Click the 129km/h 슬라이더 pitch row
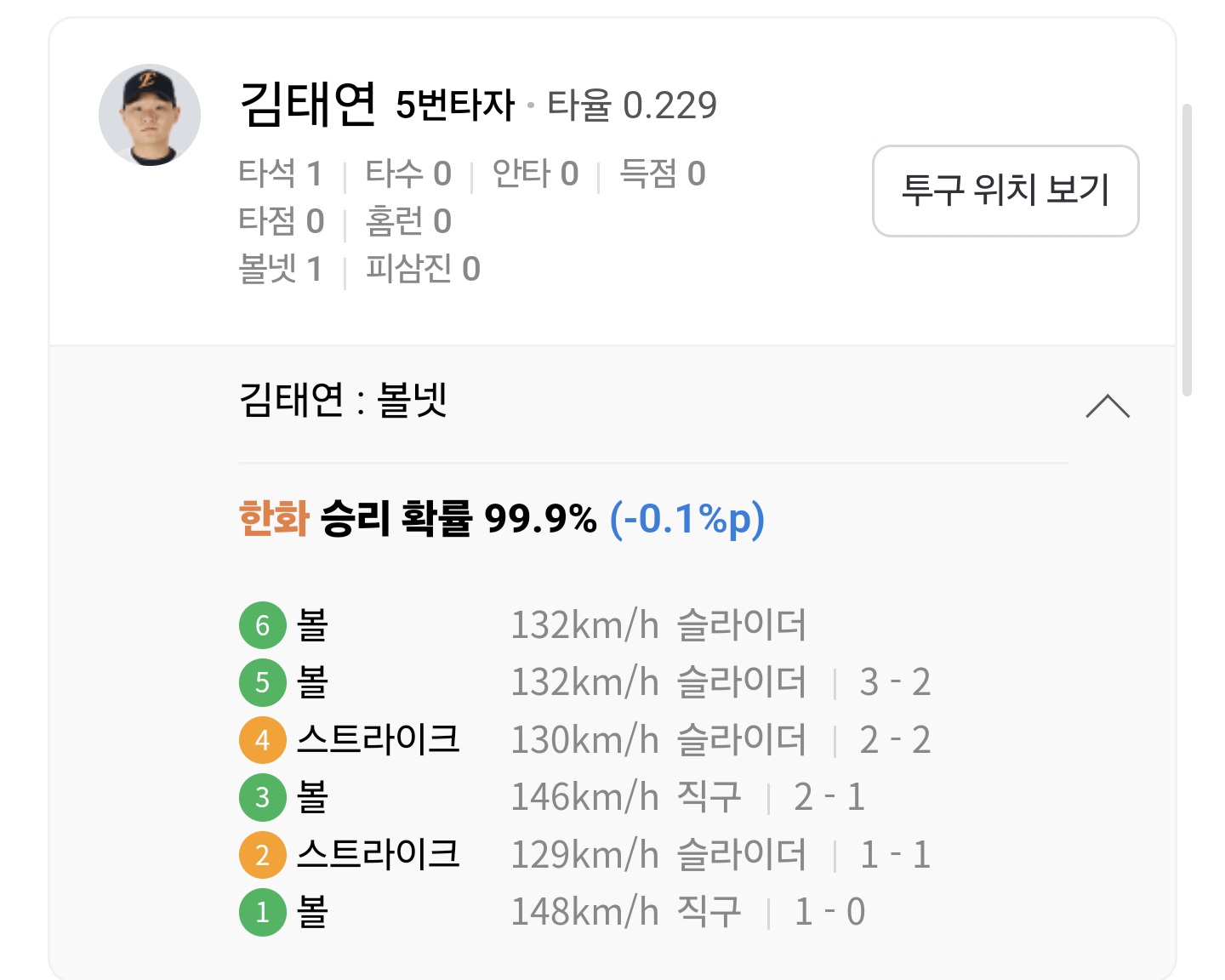 [x=585, y=855]
